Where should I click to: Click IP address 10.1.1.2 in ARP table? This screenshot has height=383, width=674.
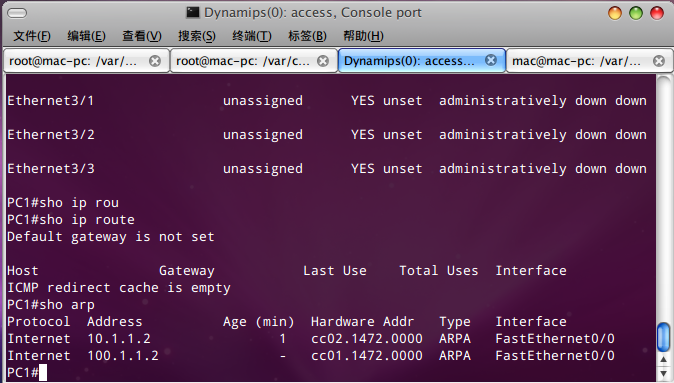coord(119,339)
